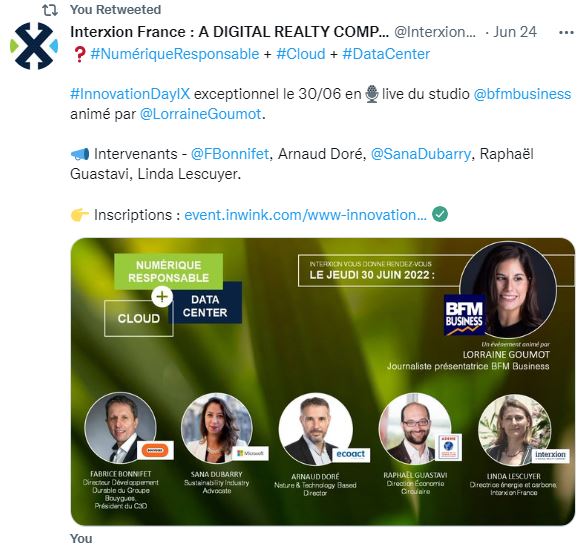The image size is (583, 549).
Task: Click the Interxion France profile avatar
Action: tap(34, 46)
